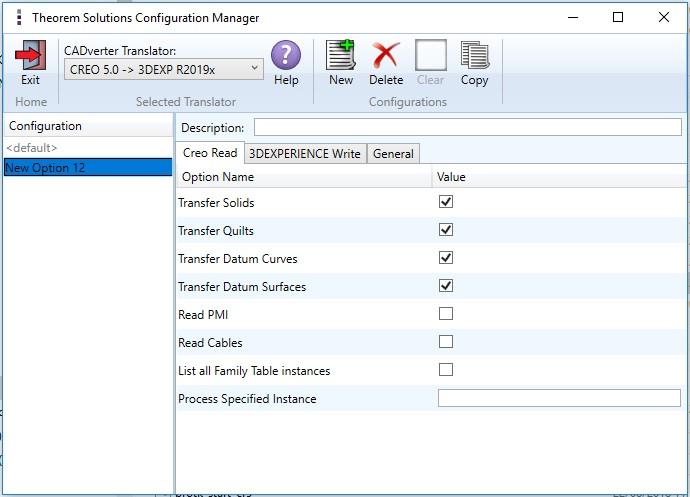Viewport: 690px width, 497px height.
Task: Open the CADverter Translator dropdown
Action: [x=164, y=70]
